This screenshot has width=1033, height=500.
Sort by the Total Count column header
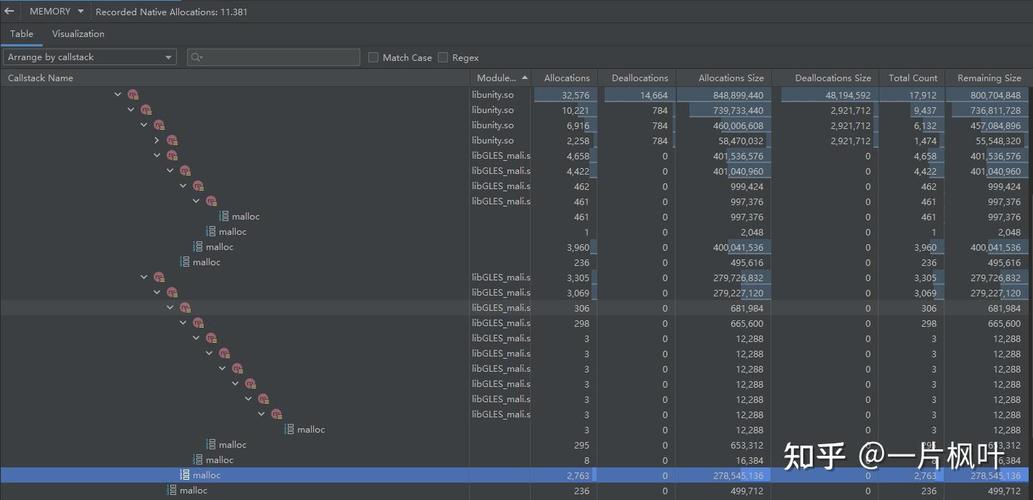[x=912, y=78]
